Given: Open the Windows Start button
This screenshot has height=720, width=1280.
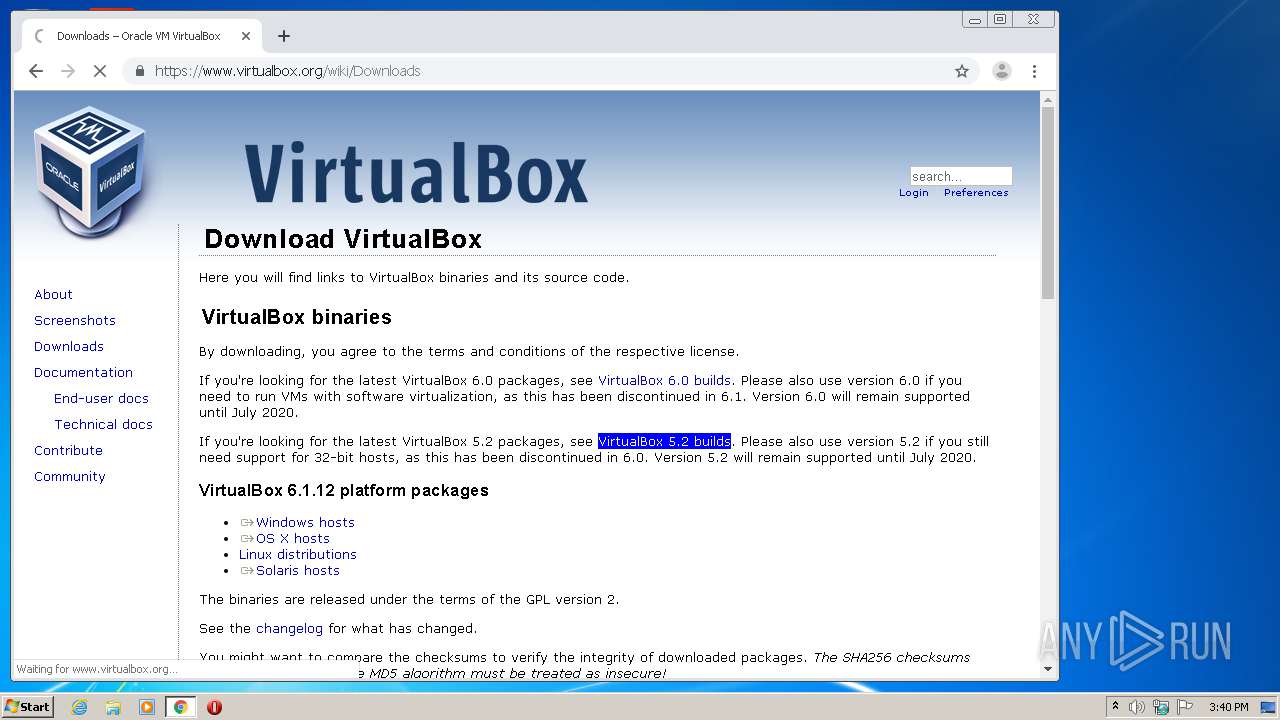Looking at the screenshot, I should [x=28, y=707].
